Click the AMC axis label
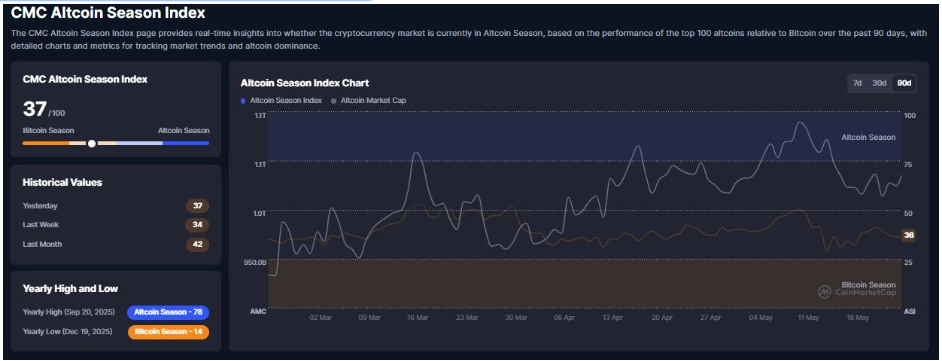This screenshot has width=942, height=361. [258, 312]
